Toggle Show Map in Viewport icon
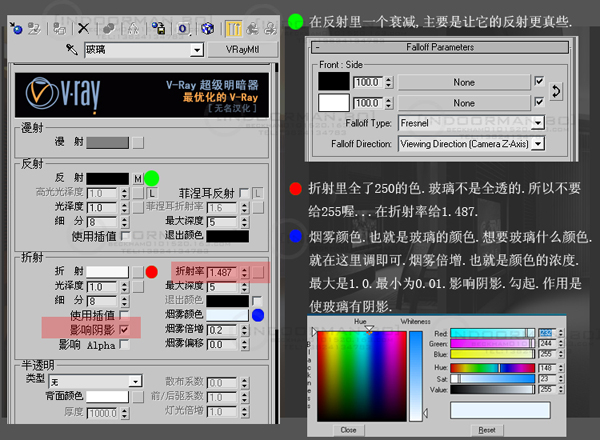 click(208, 28)
